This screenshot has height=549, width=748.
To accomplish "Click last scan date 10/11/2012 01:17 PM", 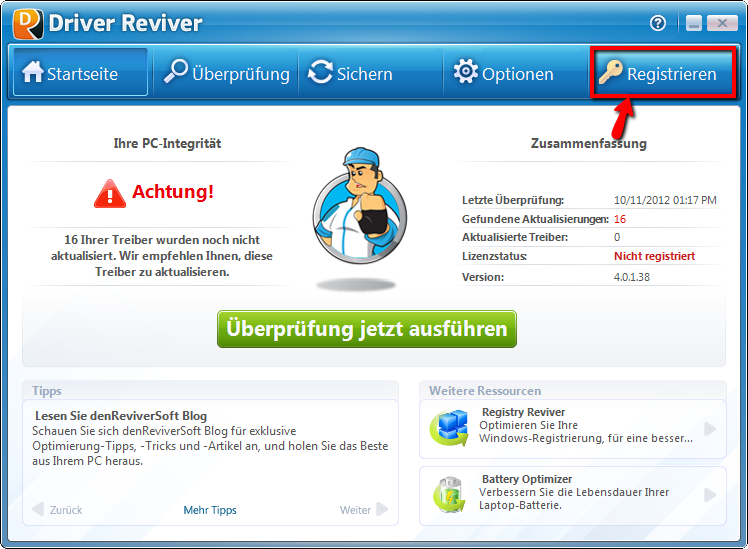I will [x=665, y=200].
